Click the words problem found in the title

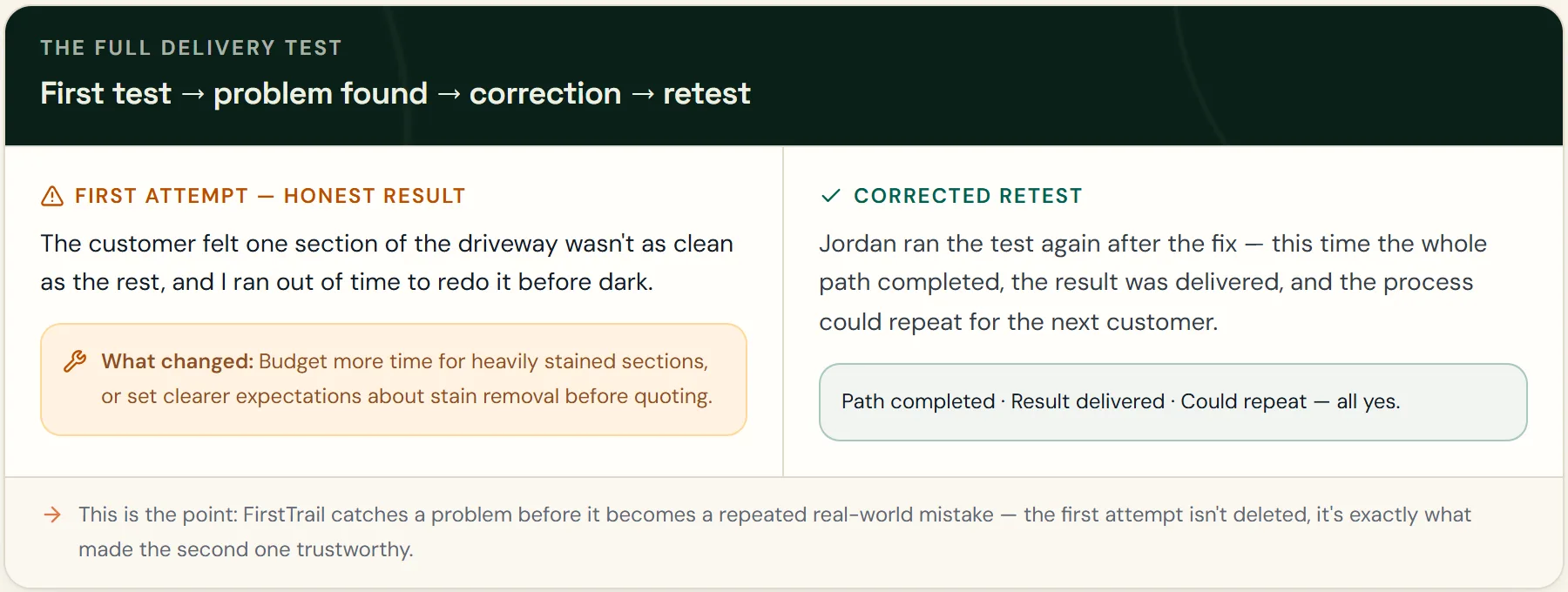click(321, 93)
